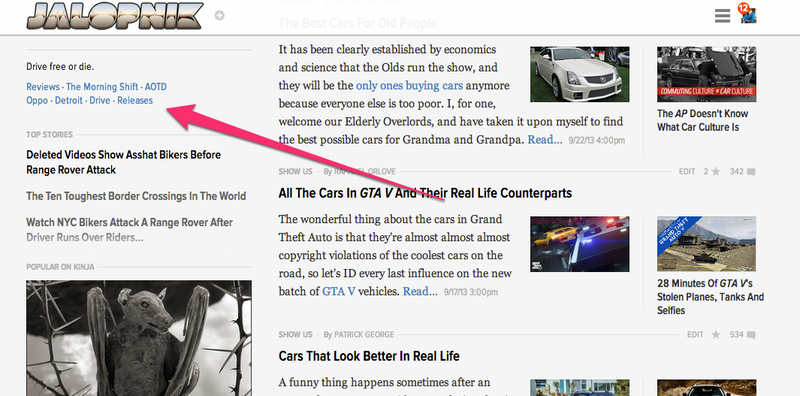The height and width of the screenshot is (396, 800).
Task: Star the GTA V cars article
Action: click(x=716, y=171)
